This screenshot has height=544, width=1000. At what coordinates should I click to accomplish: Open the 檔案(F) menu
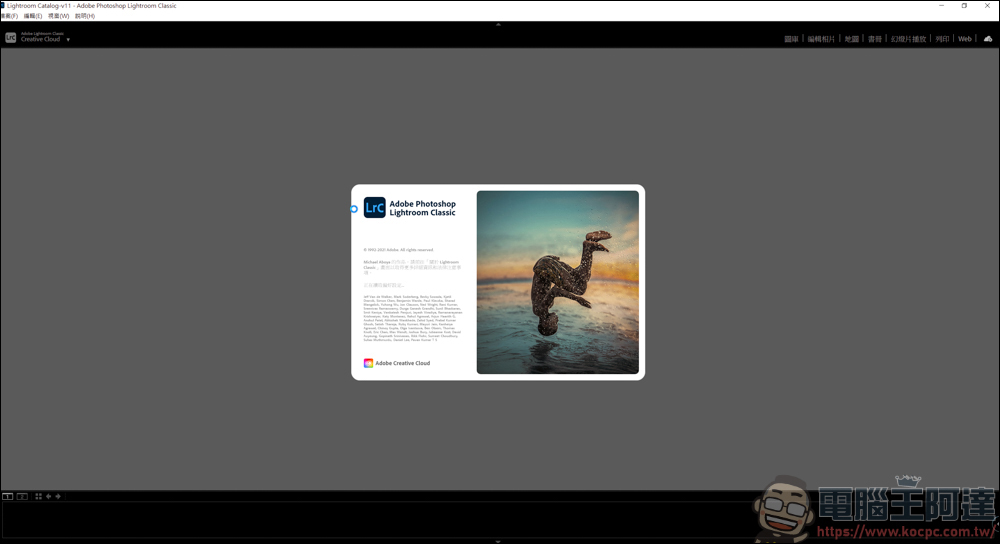pos(9,16)
